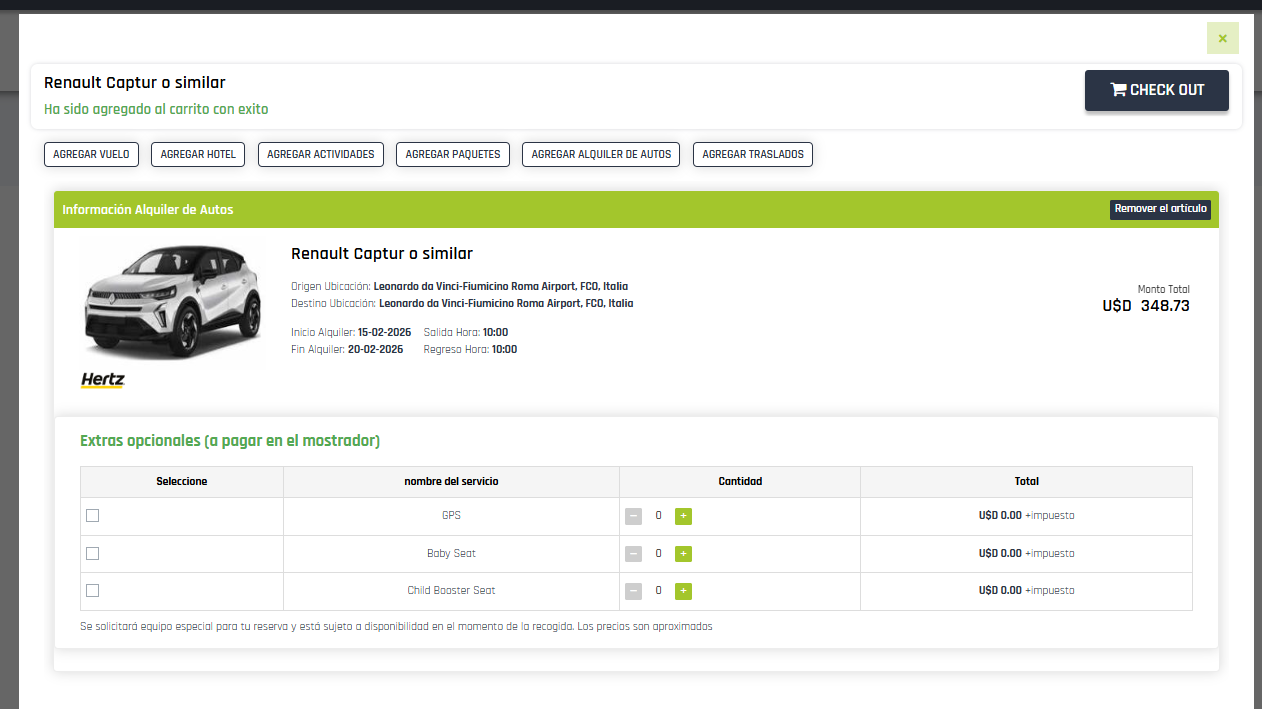1262x709 pixels.
Task: Decrease Child Booster Seat quantity
Action: tap(633, 591)
